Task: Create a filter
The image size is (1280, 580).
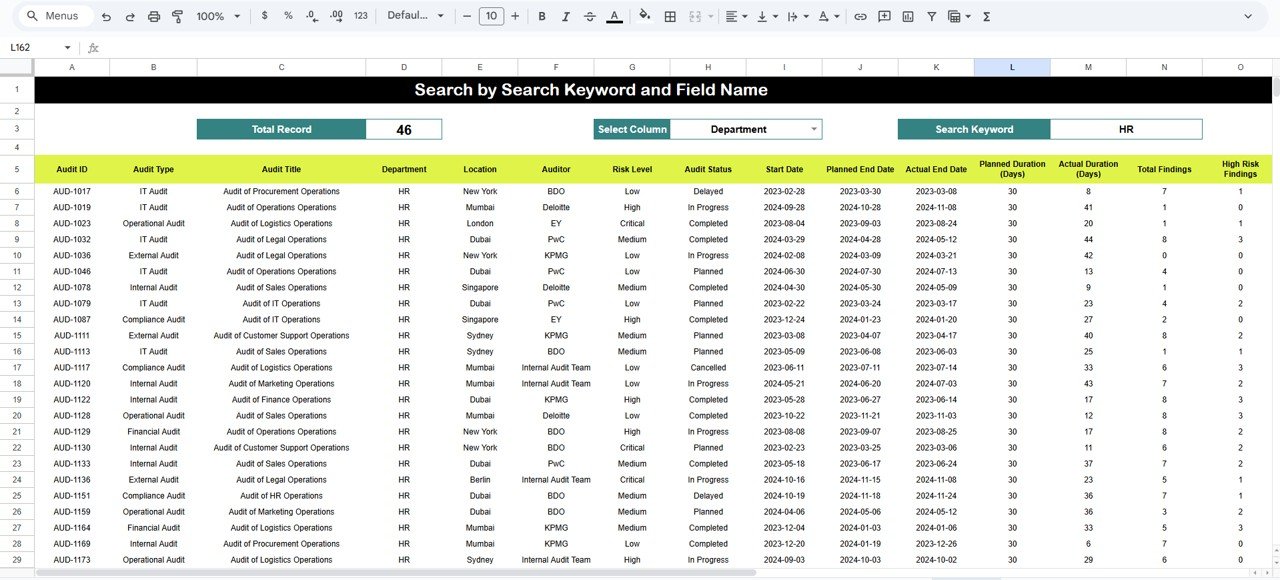Action: (x=931, y=16)
